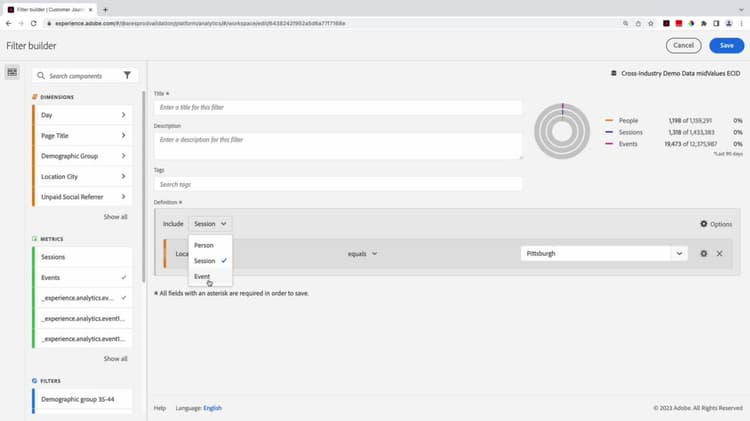Expand the Day dimension chevron

tap(123, 115)
